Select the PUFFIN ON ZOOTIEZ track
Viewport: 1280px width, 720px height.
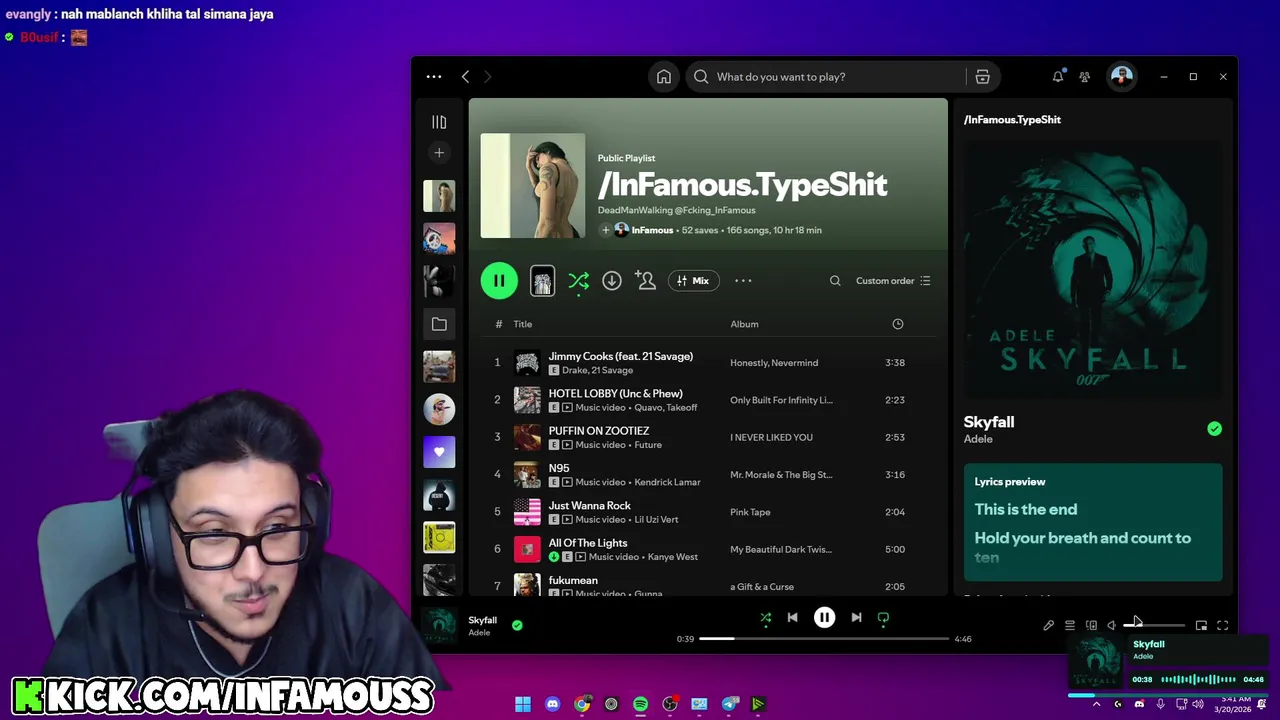click(x=598, y=430)
